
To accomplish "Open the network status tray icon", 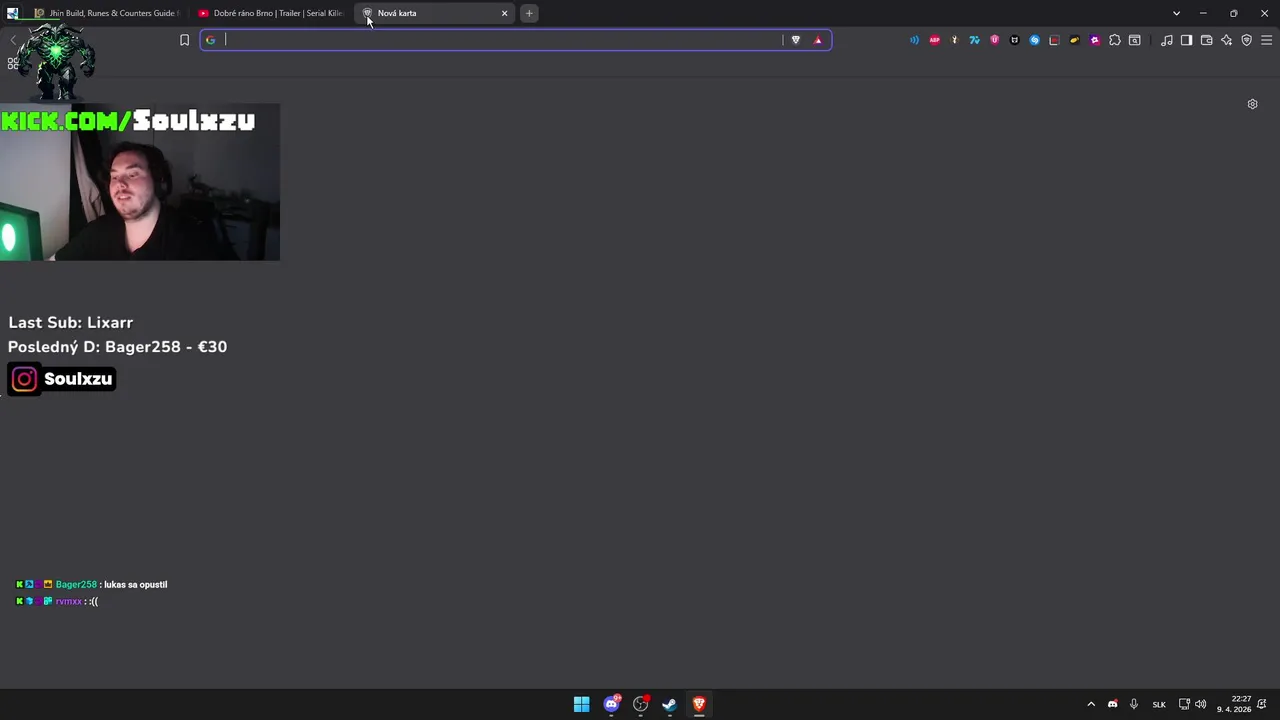I will pos(1184,704).
